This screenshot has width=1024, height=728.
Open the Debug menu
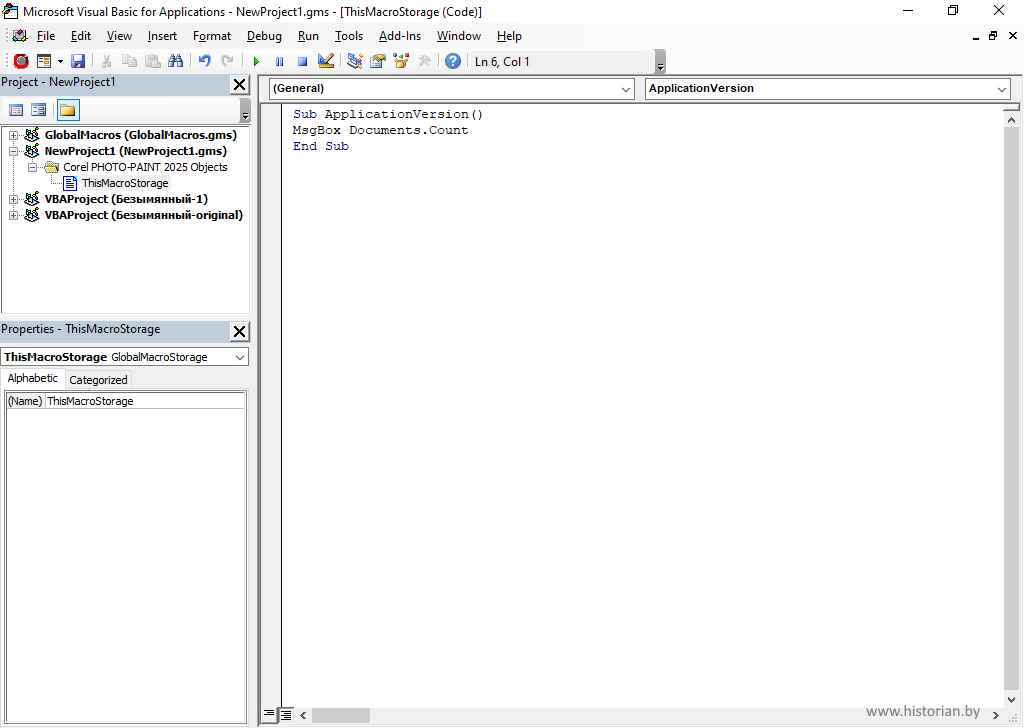(264, 36)
